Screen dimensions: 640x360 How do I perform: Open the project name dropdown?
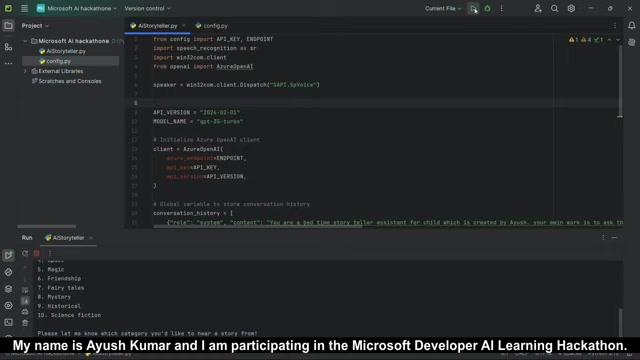77,8
